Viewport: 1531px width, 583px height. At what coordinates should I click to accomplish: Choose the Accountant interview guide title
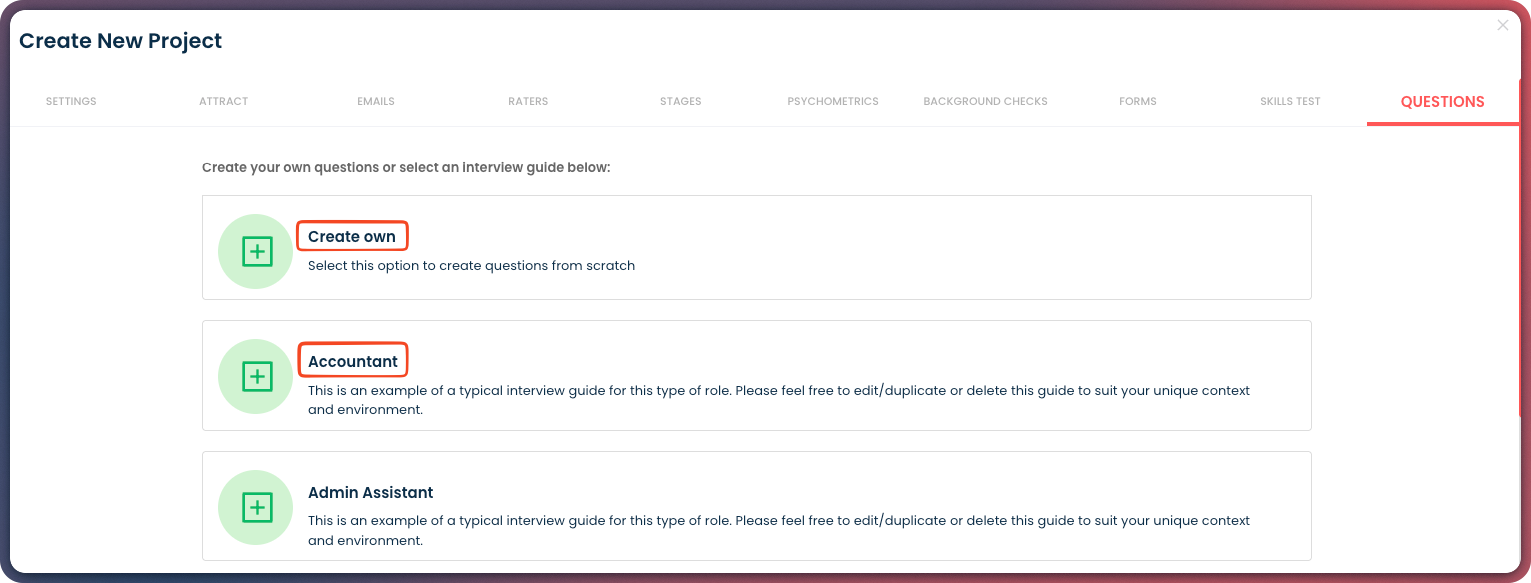353,361
